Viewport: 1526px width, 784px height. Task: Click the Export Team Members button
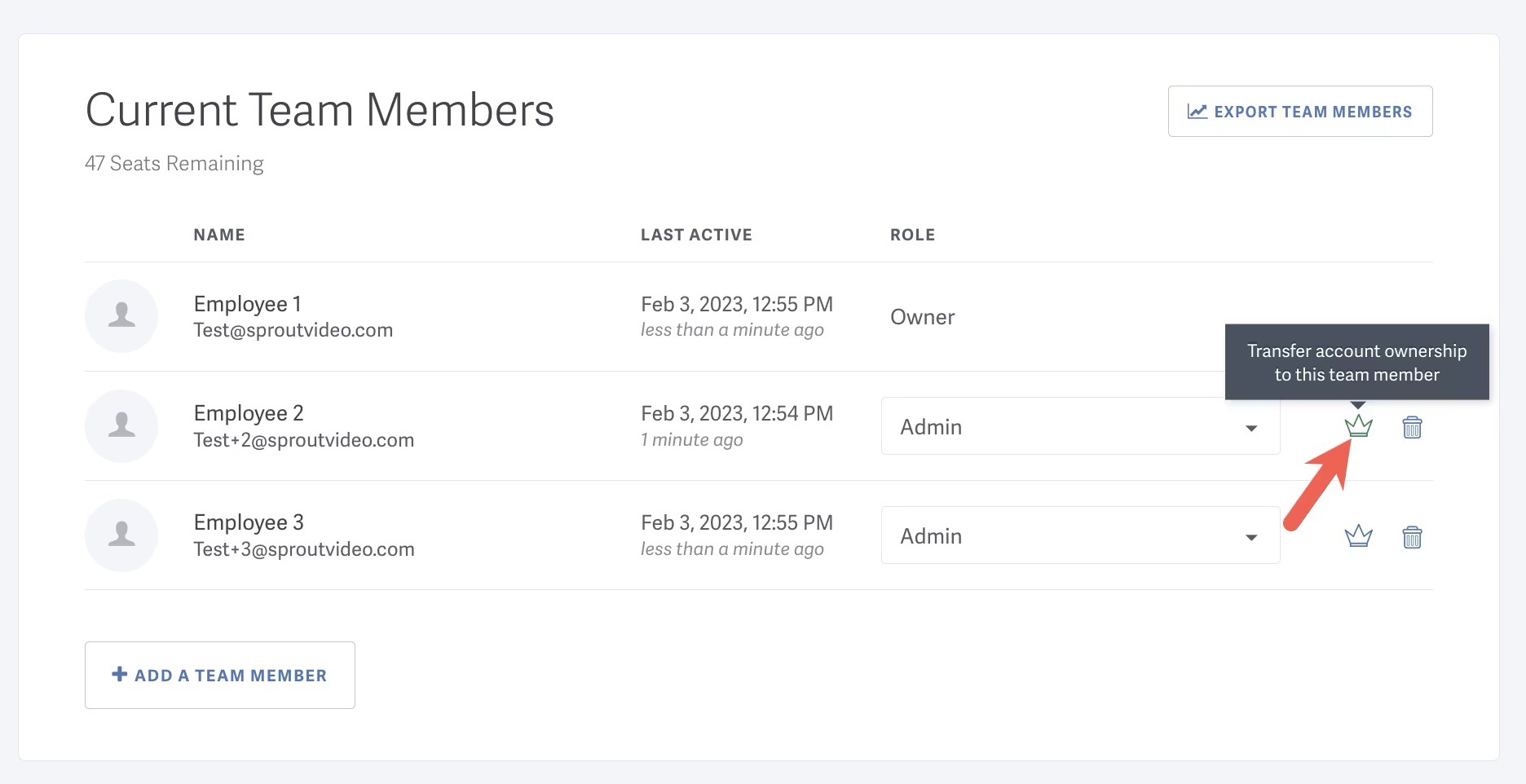[x=1300, y=111]
